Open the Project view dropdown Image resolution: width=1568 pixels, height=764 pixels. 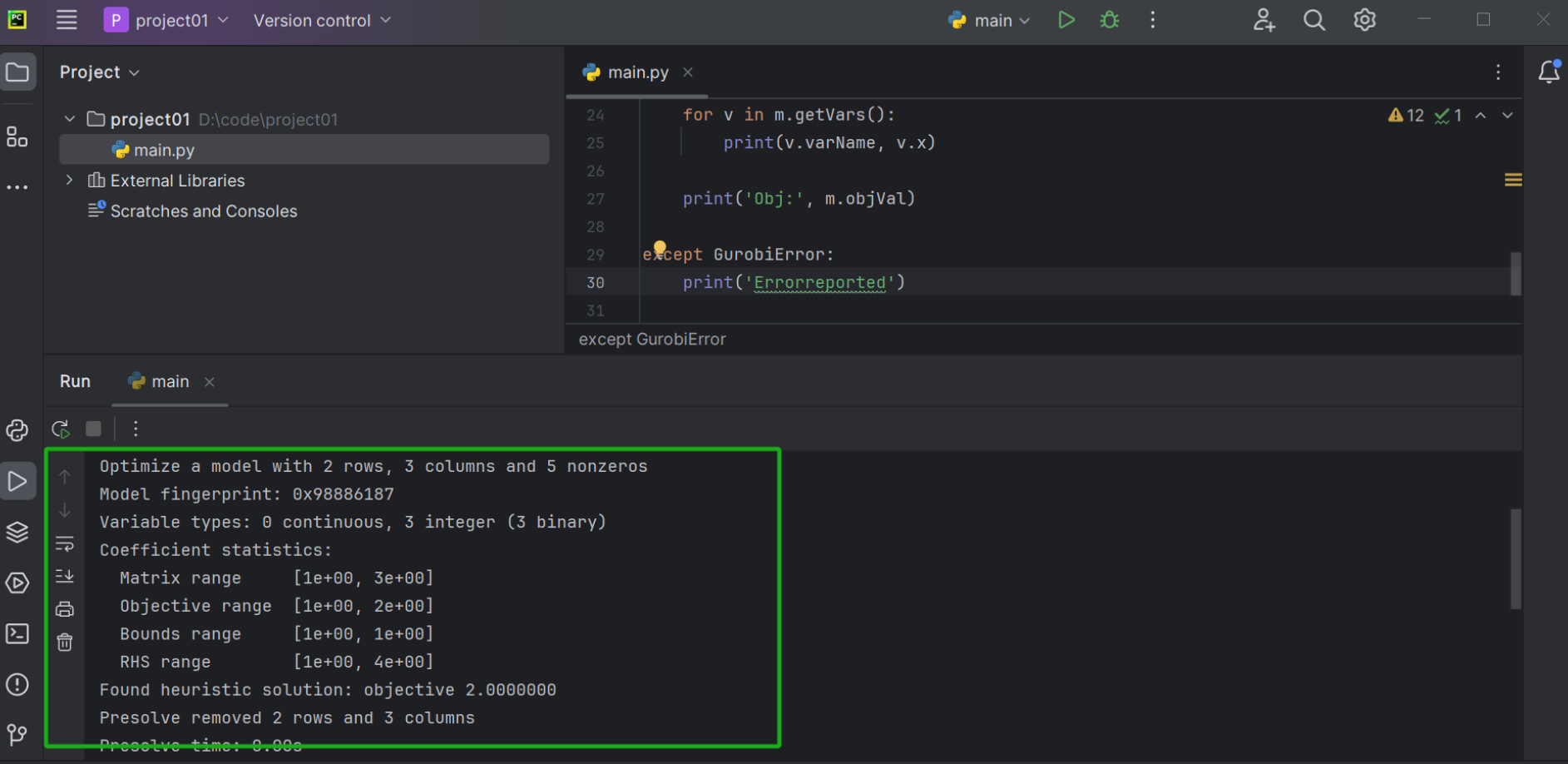(x=100, y=72)
